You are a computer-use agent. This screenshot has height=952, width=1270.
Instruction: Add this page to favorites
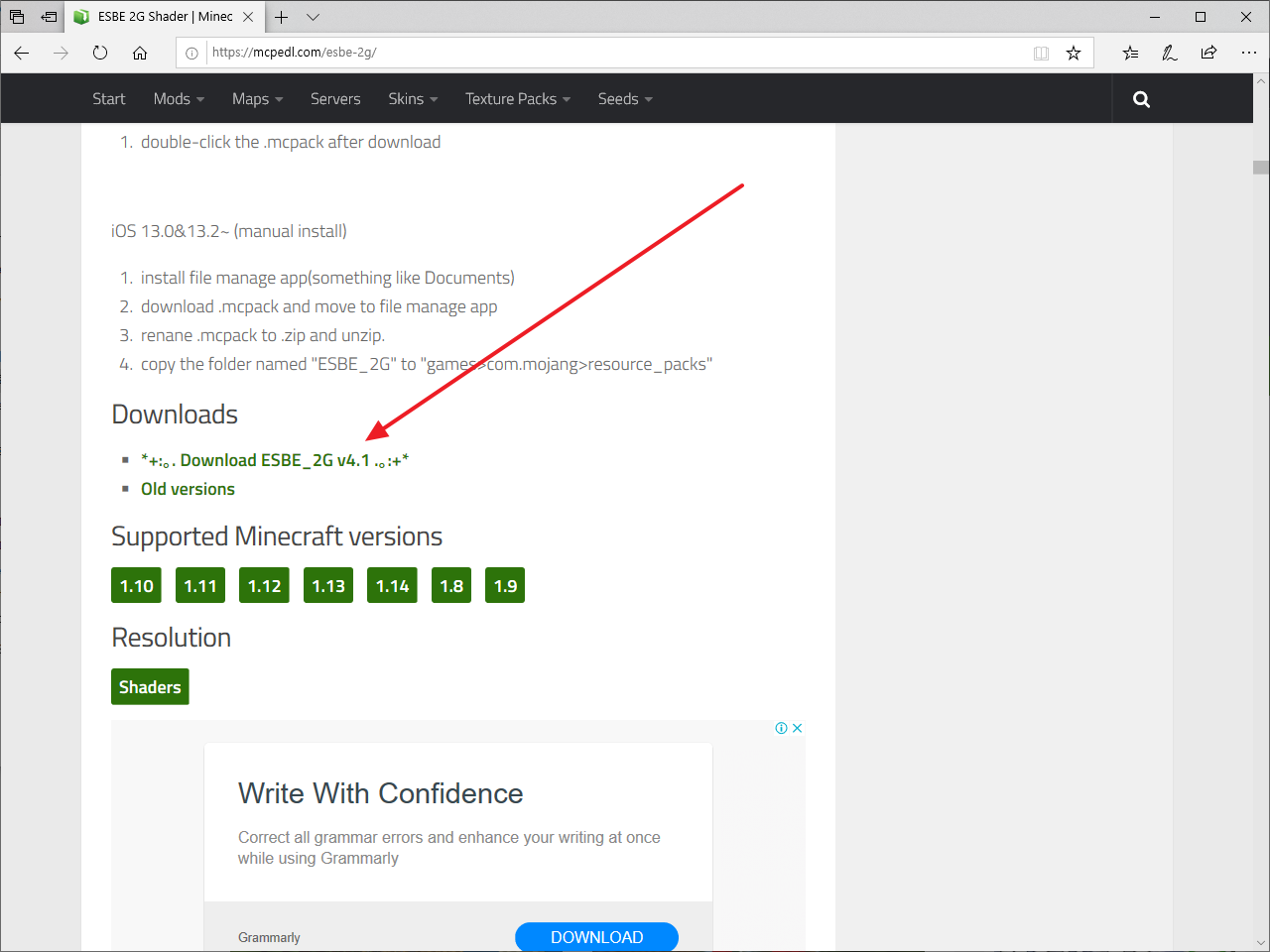(x=1074, y=54)
